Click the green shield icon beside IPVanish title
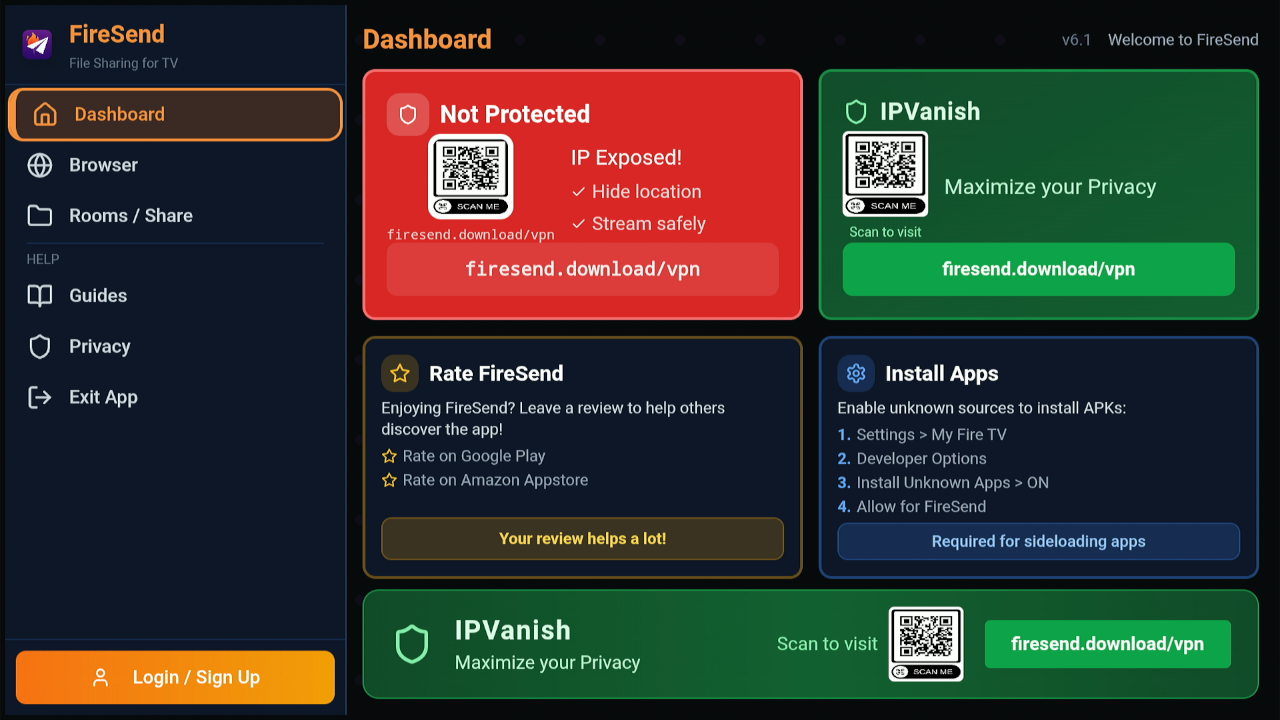The image size is (1280, 720). [856, 111]
